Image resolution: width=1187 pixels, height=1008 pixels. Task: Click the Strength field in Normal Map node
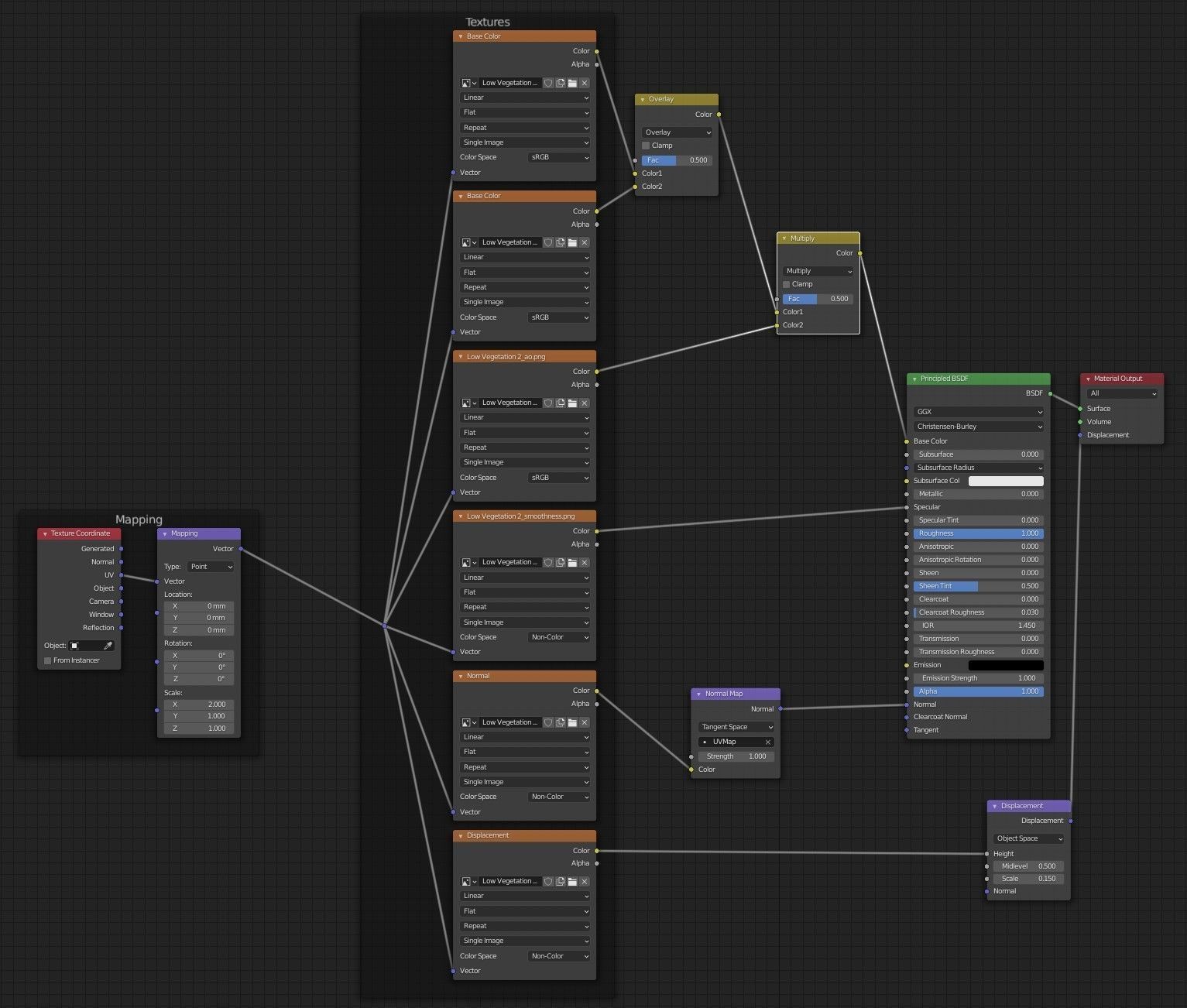pyautogui.click(x=736, y=756)
